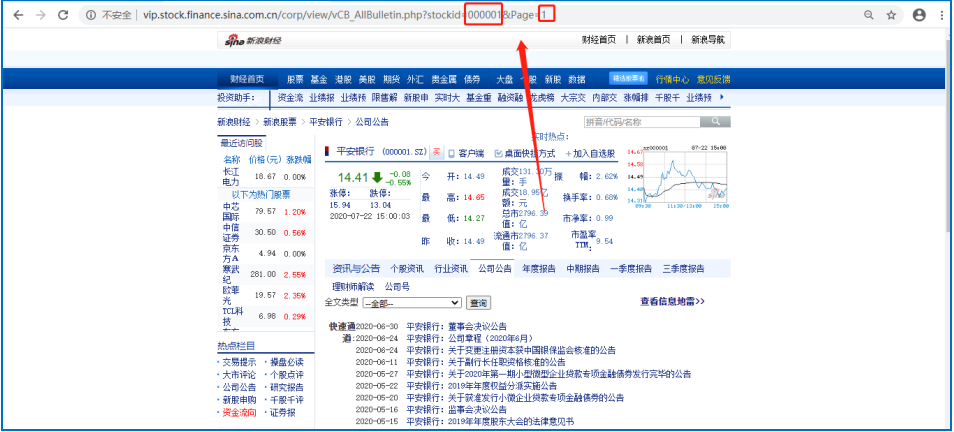Open the 美股 nav item
The image size is (954, 432).
(367, 79)
